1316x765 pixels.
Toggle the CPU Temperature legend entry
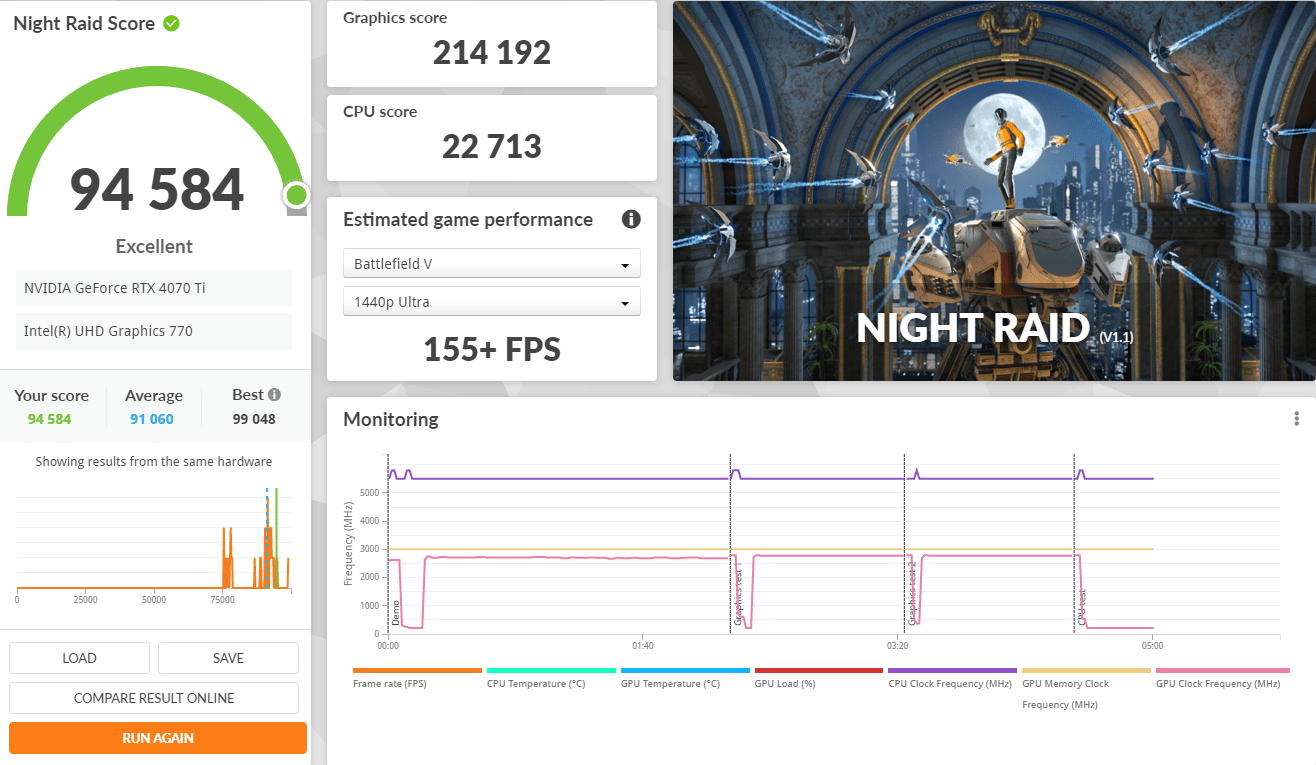[x=551, y=678]
